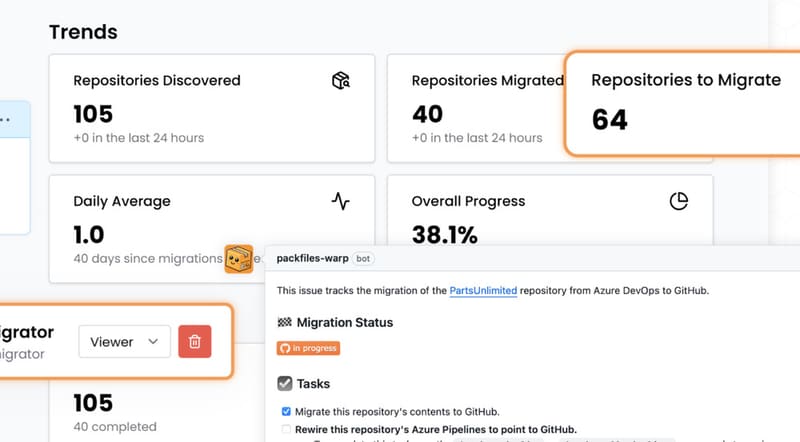Select the Repositories Discovered card
Viewport: 800px width, 442px height.
[212, 108]
